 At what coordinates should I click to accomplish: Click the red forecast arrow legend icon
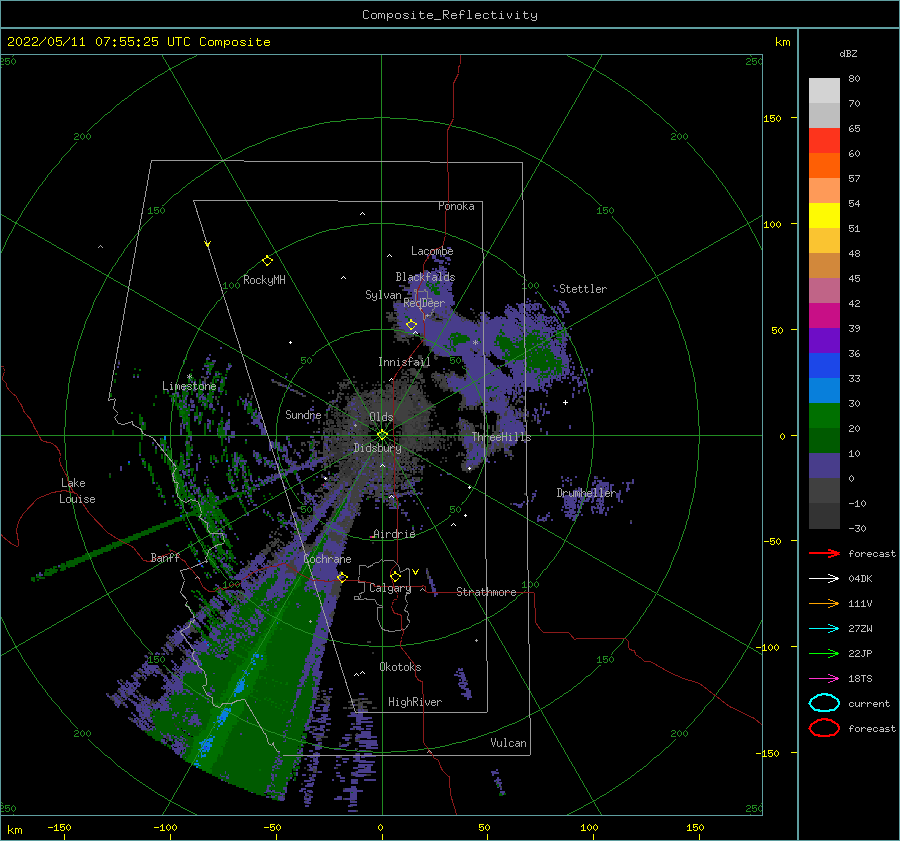click(x=824, y=553)
